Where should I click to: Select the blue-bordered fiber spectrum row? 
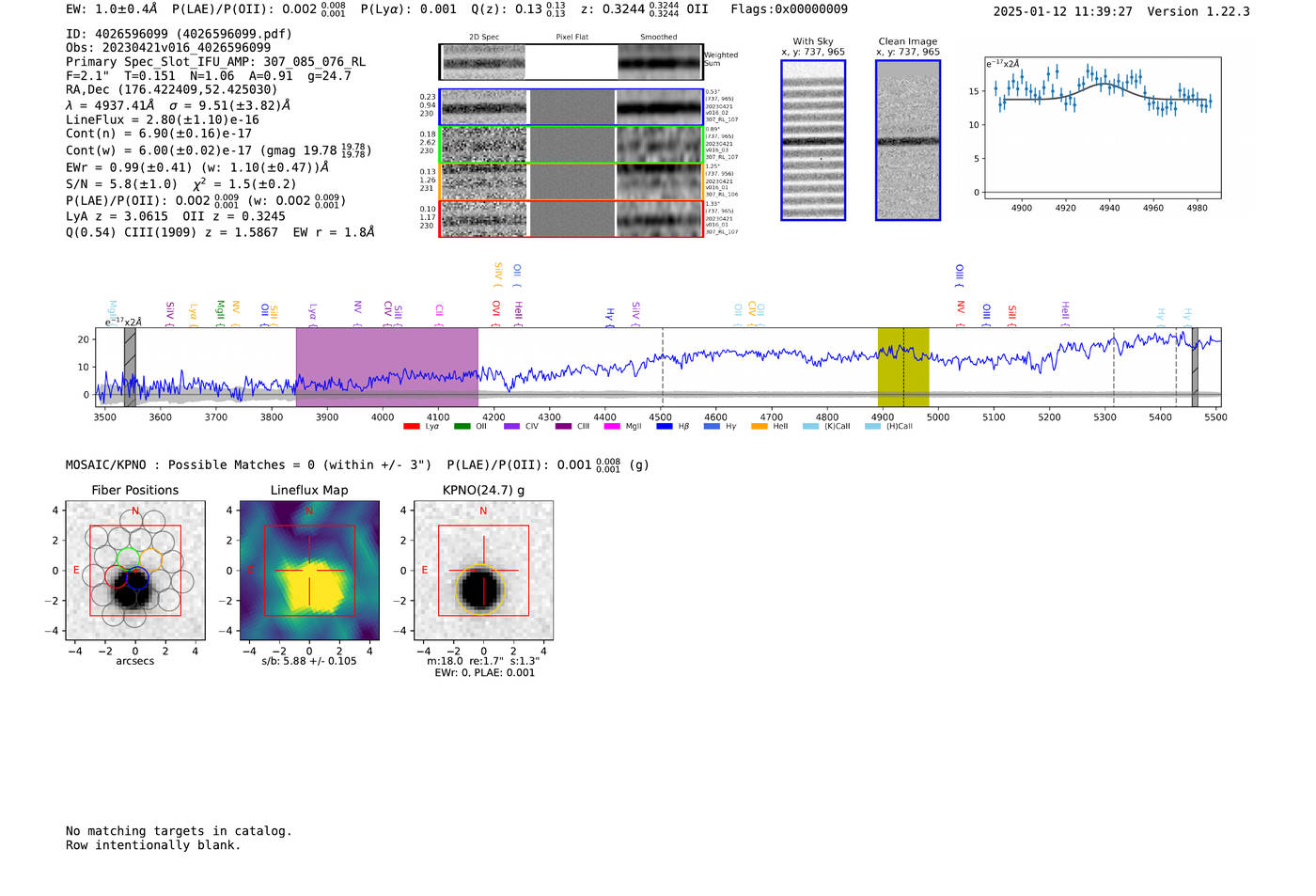click(x=572, y=107)
